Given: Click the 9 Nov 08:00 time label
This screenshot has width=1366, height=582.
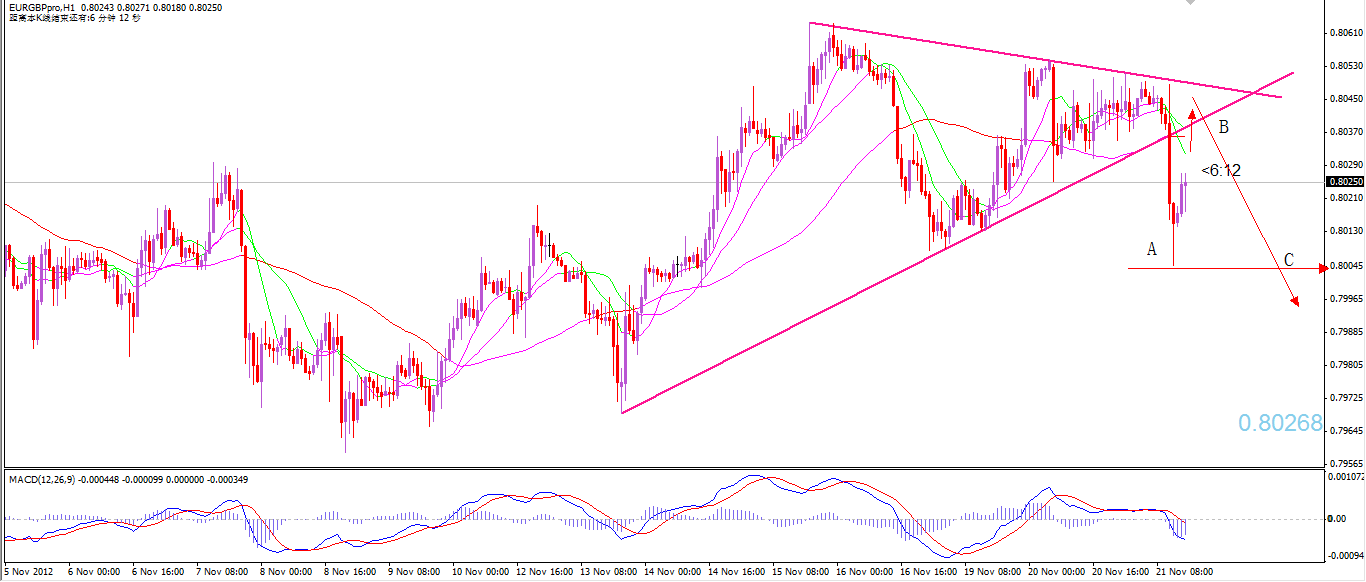Looking at the screenshot, I should (x=413, y=573).
